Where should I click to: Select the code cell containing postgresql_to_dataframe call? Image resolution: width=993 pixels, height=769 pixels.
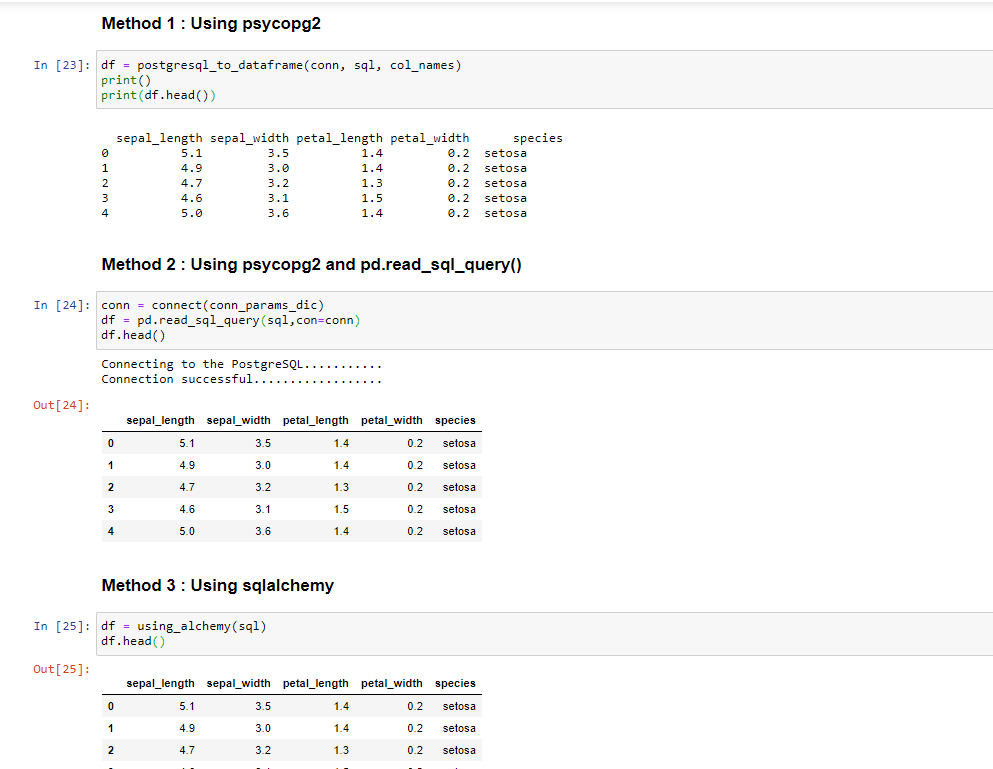(x=280, y=64)
